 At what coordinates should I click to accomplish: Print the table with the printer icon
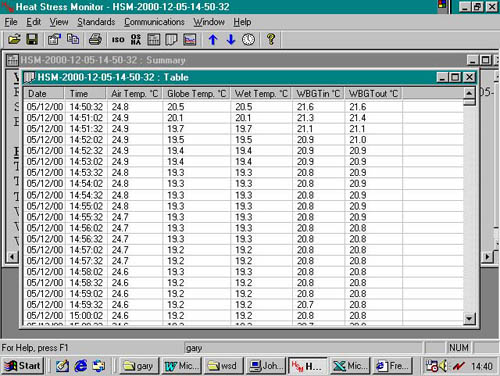[95, 40]
